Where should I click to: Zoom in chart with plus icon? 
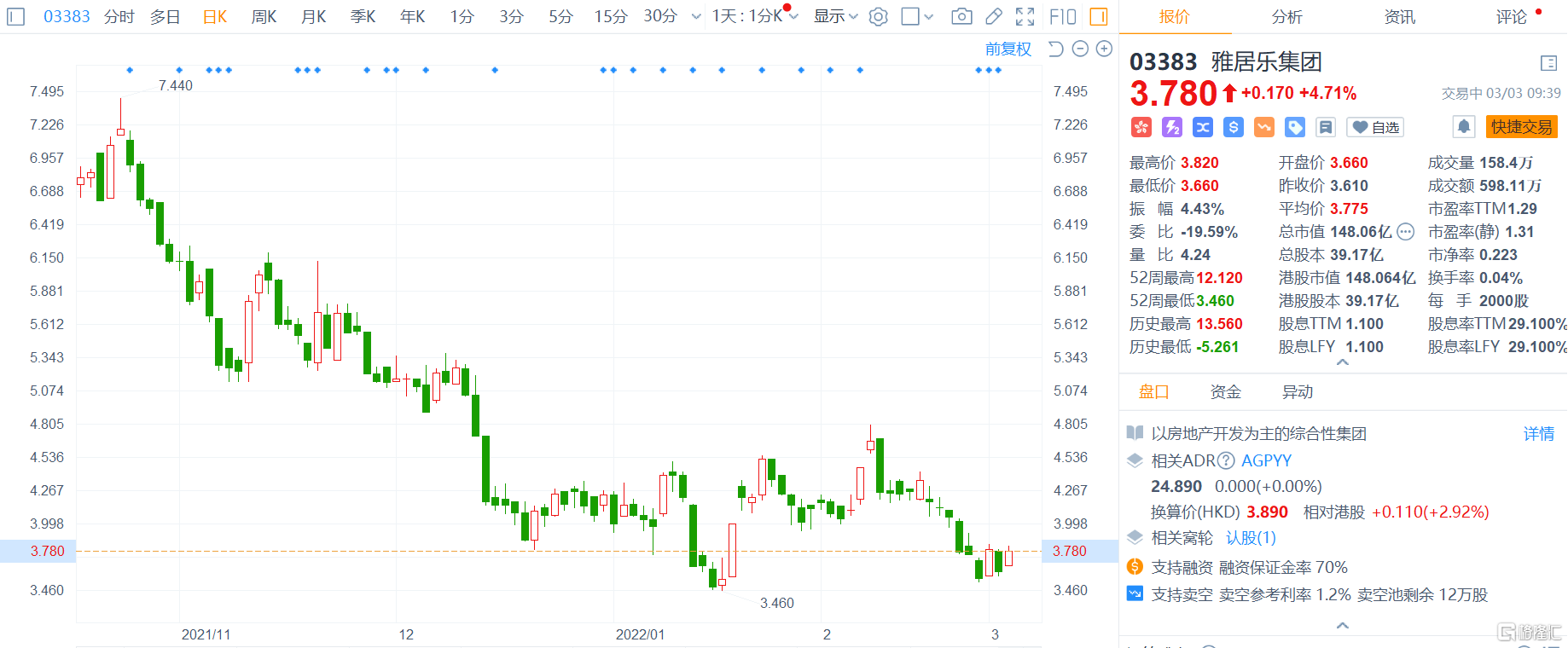(1104, 49)
